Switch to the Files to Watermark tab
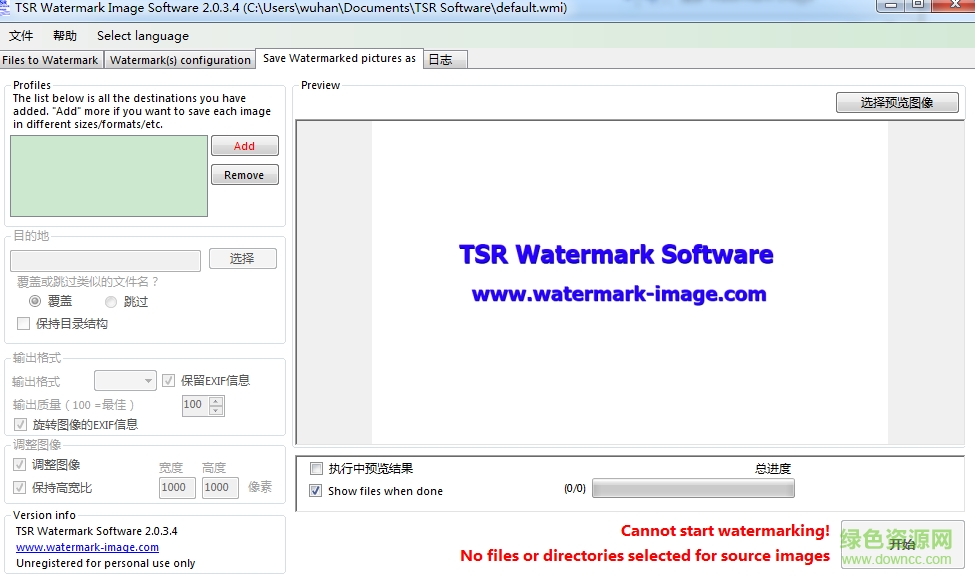This screenshot has height=578, width=975. (x=51, y=59)
